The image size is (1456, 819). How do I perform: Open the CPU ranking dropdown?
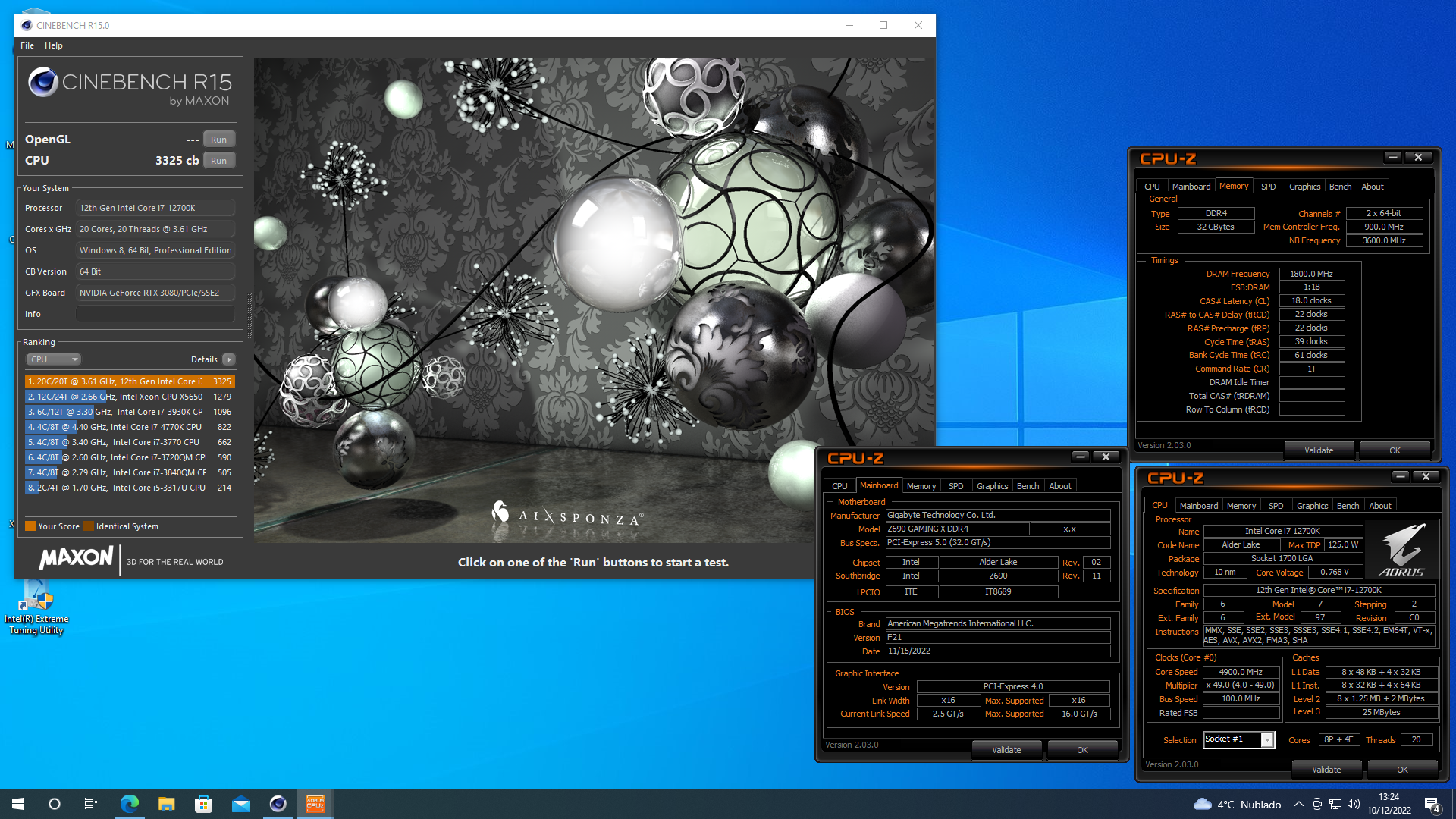(x=53, y=359)
